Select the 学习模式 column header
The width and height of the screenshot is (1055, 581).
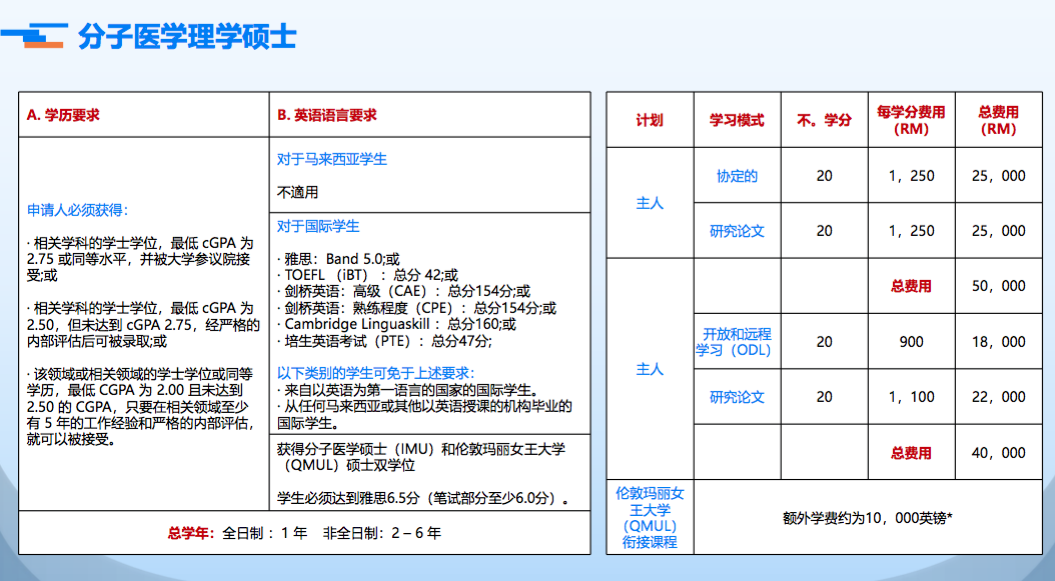736,120
